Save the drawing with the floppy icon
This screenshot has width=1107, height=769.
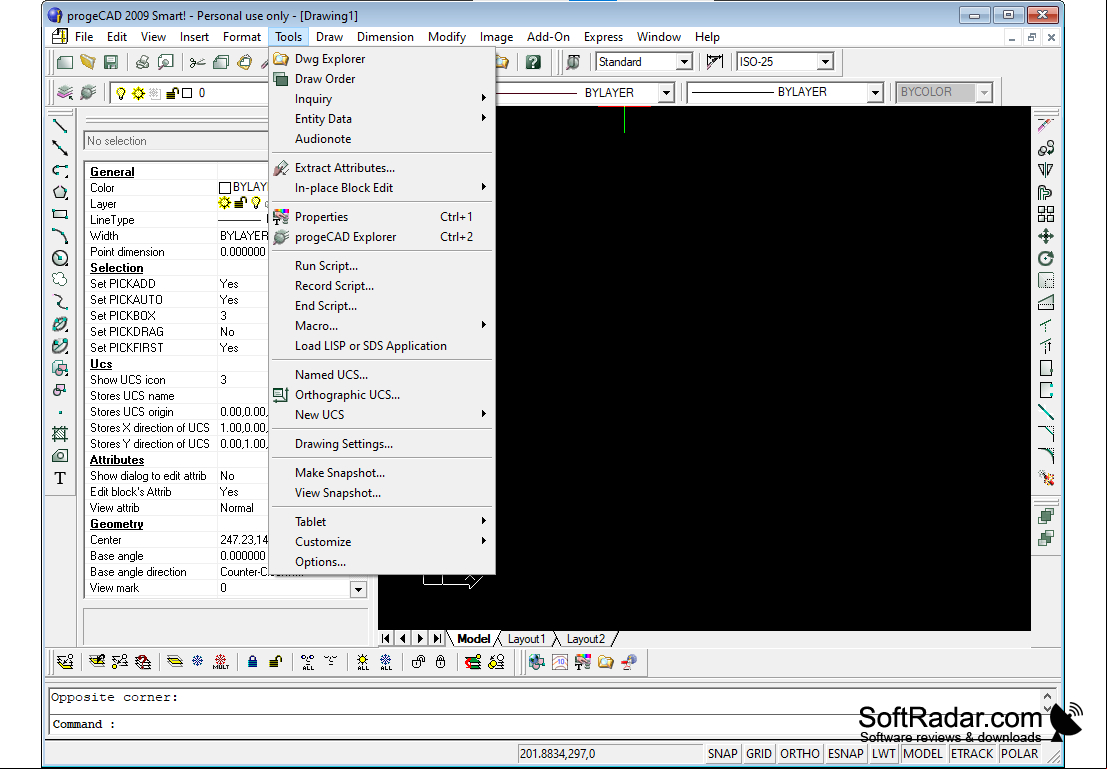pos(111,62)
